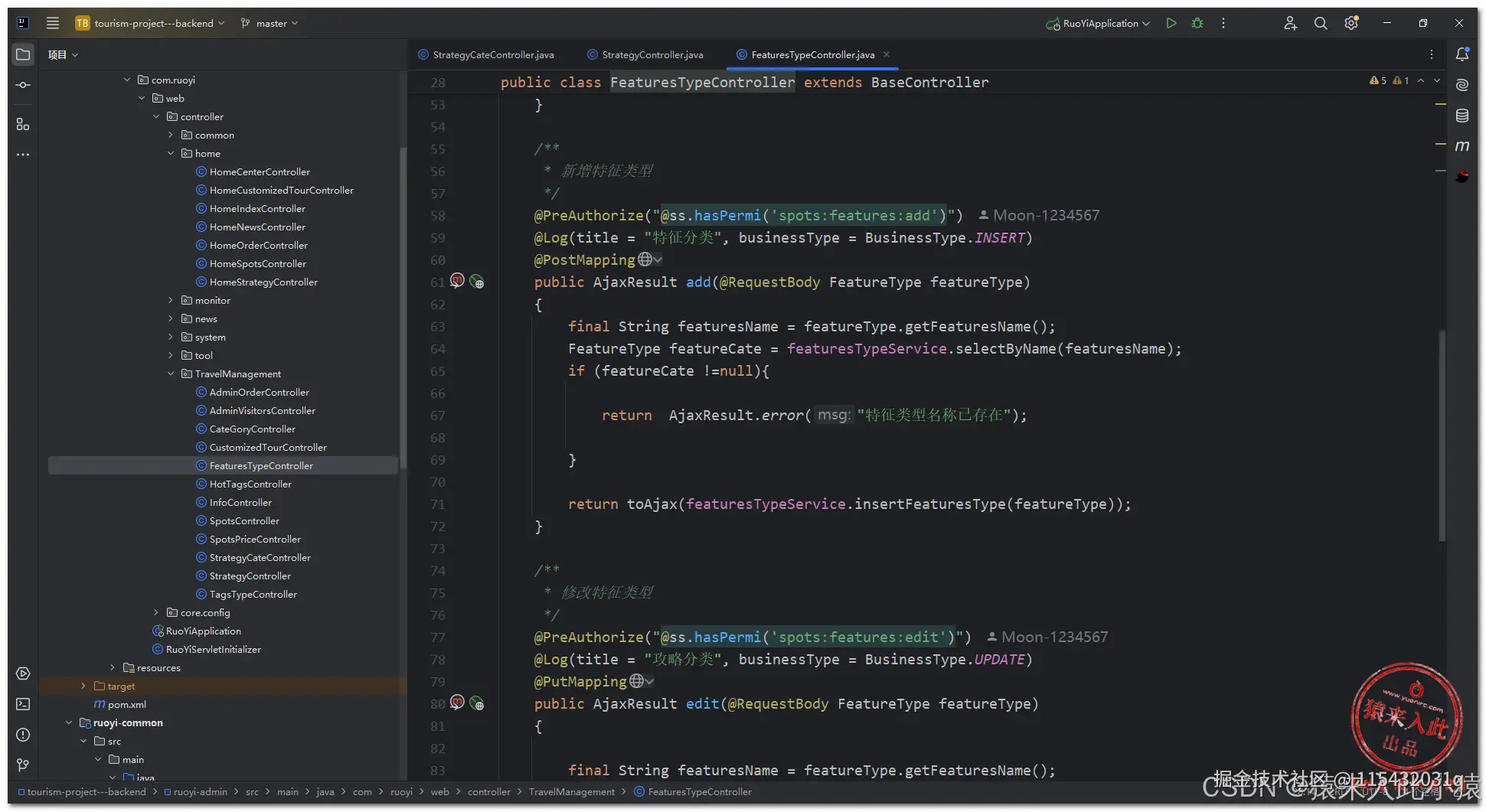Open Search Everywhere magnifier icon
This screenshot has height=812, width=1486.
click(1321, 23)
